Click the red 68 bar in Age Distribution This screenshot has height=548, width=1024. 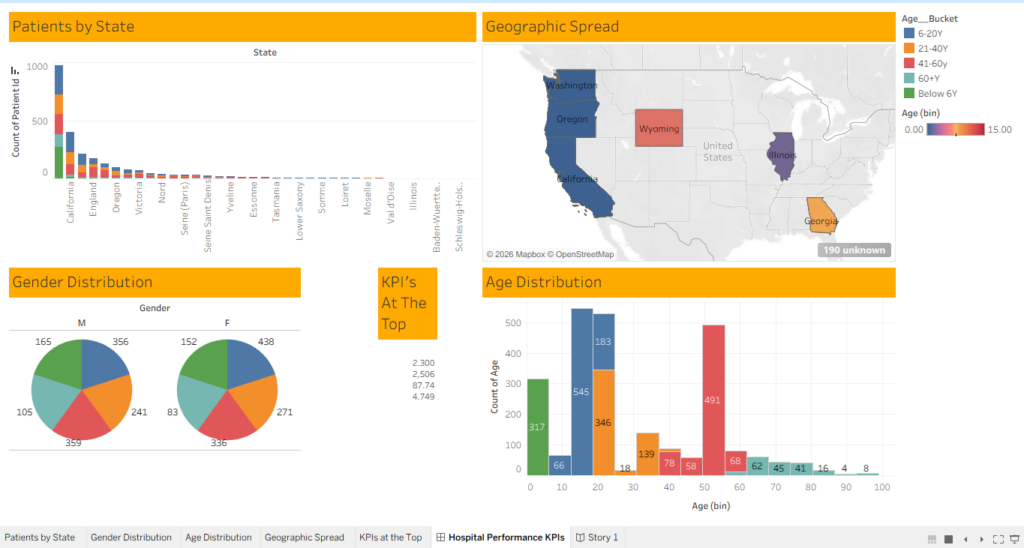pyautogui.click(x=736, y=461)
